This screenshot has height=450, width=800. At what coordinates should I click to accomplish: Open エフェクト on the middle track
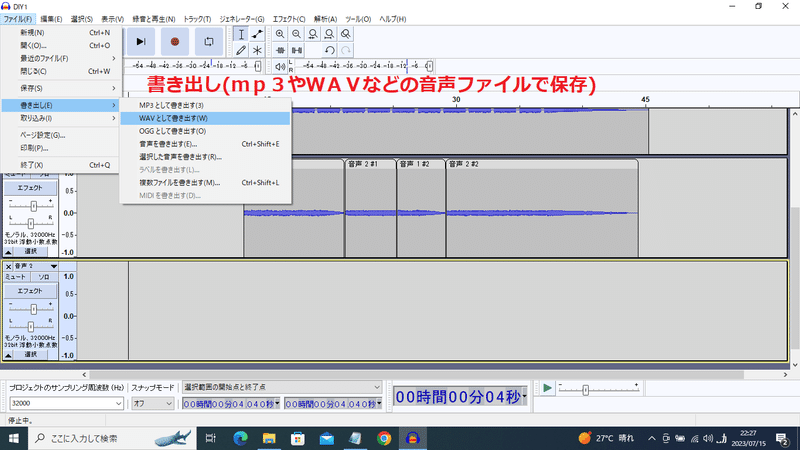[x=30, y=188]
